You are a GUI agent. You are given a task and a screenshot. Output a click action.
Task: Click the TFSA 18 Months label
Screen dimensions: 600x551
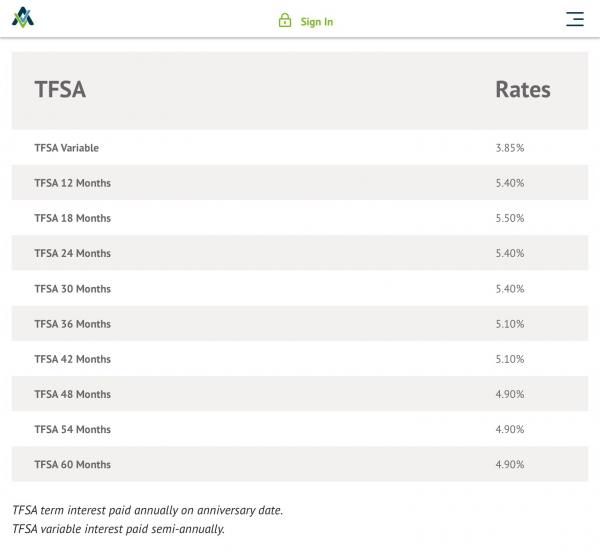[73, 218]
